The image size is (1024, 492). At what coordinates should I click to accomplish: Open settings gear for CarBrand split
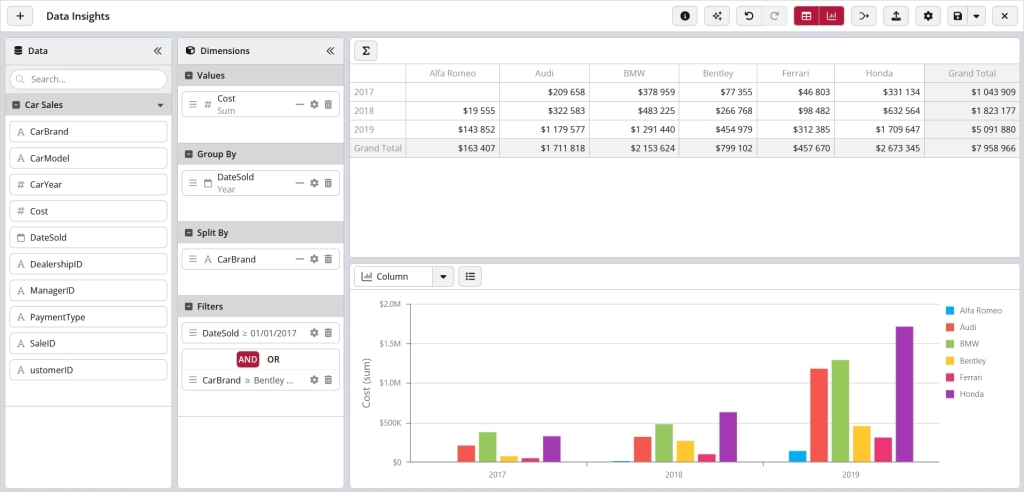(314, 259)
